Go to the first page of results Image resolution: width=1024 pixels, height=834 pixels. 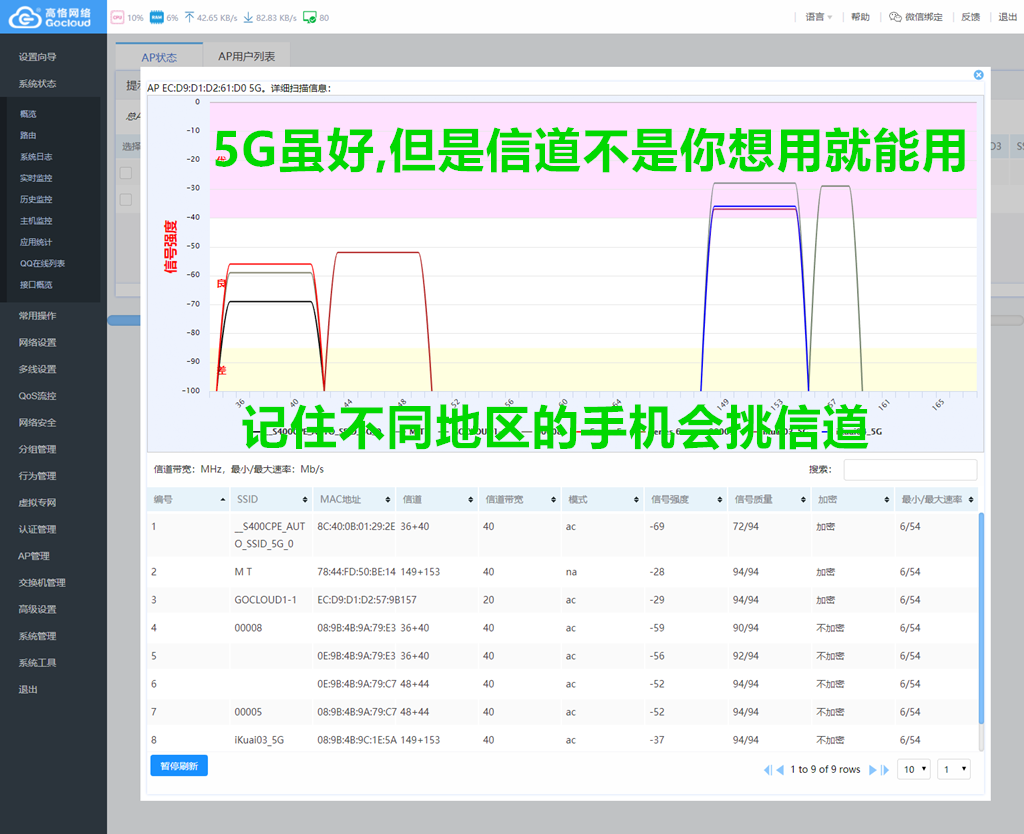pos(768,770)
